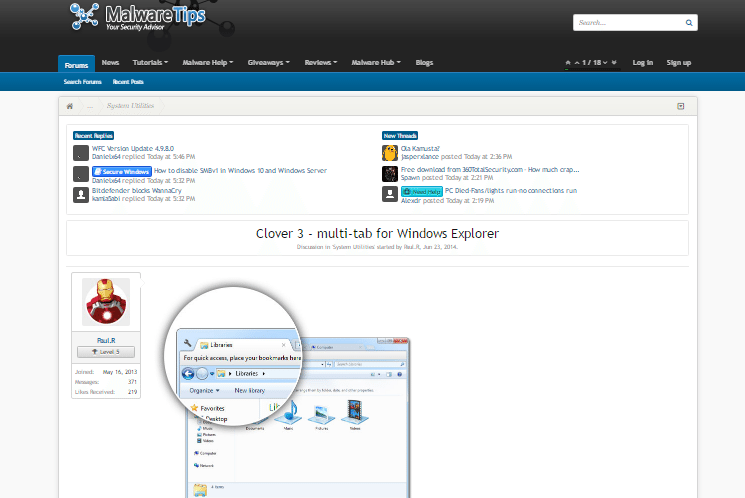
Task: Click Alexdr username
Action: [411, 201]
